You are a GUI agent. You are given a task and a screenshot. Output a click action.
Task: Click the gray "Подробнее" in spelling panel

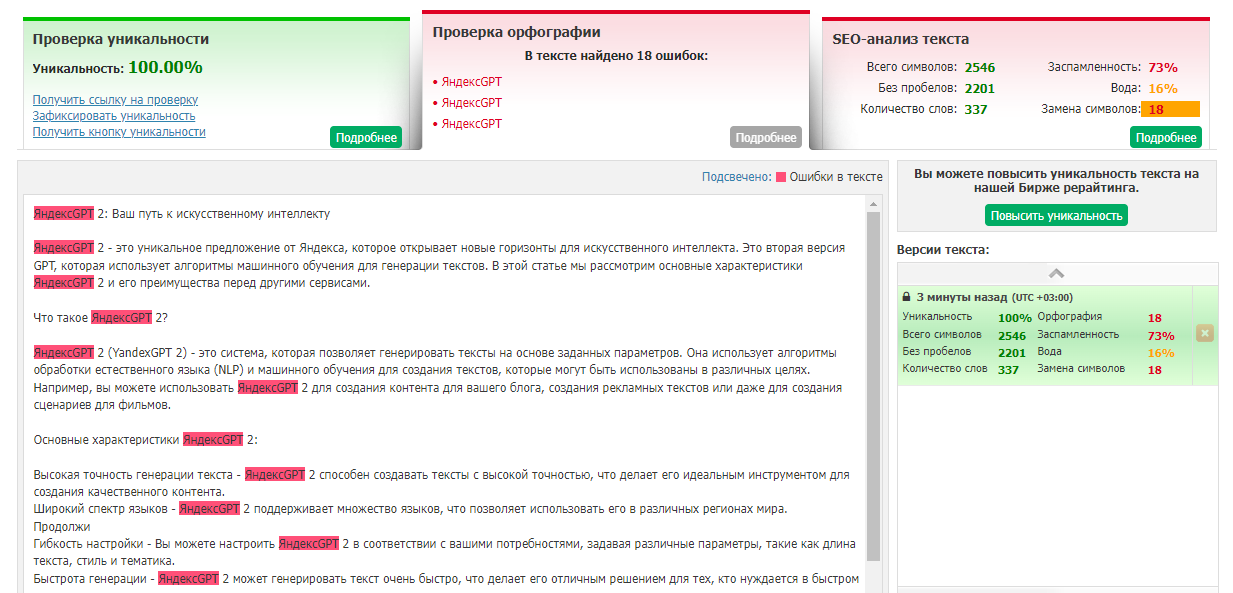coord(765,136)
